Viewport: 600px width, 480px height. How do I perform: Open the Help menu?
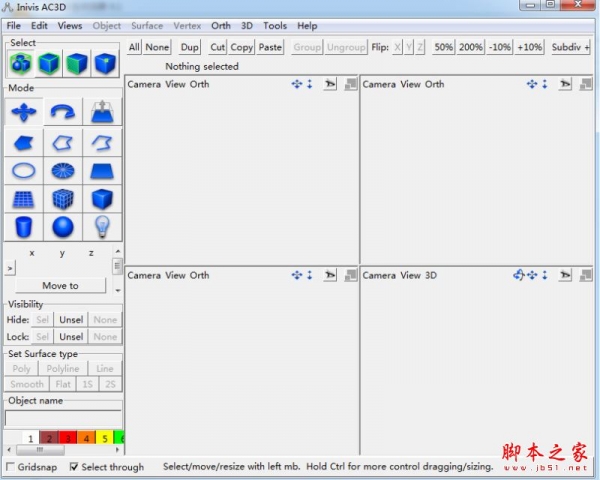(307, 26)
